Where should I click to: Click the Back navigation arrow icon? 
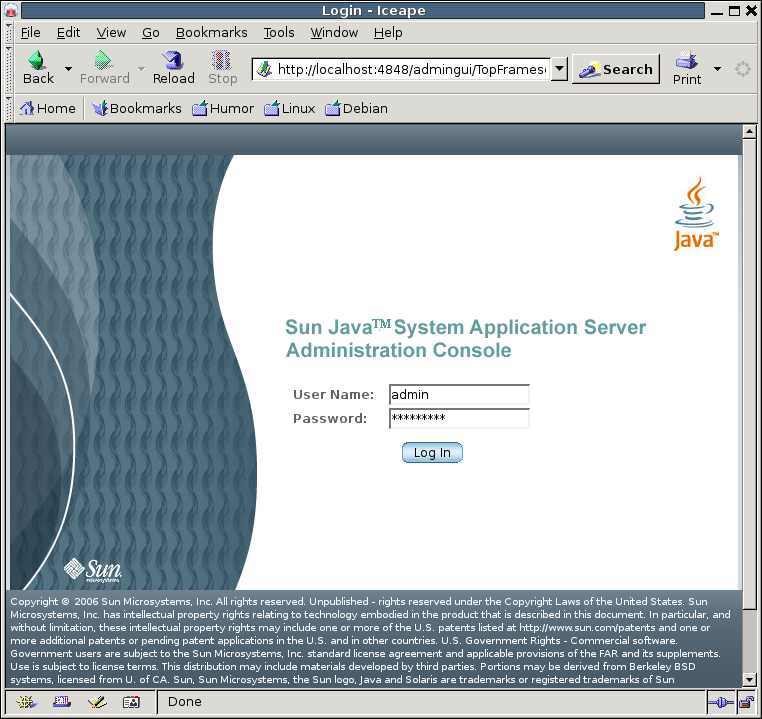pos(38,61)
